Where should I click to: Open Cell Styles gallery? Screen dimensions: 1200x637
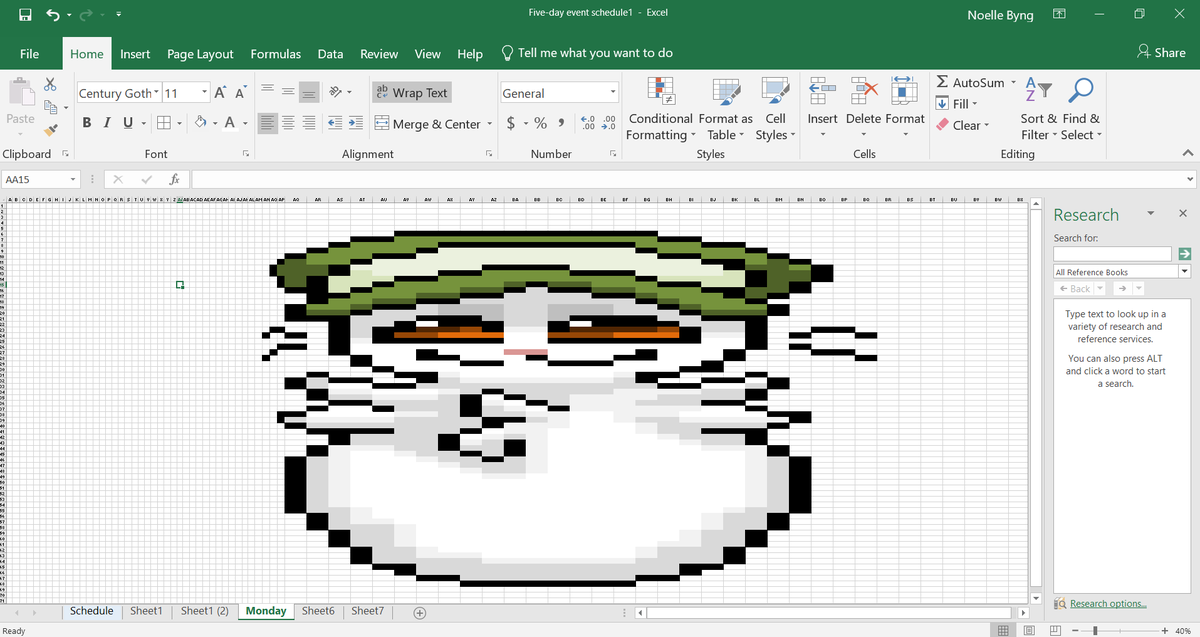[775, 110]
